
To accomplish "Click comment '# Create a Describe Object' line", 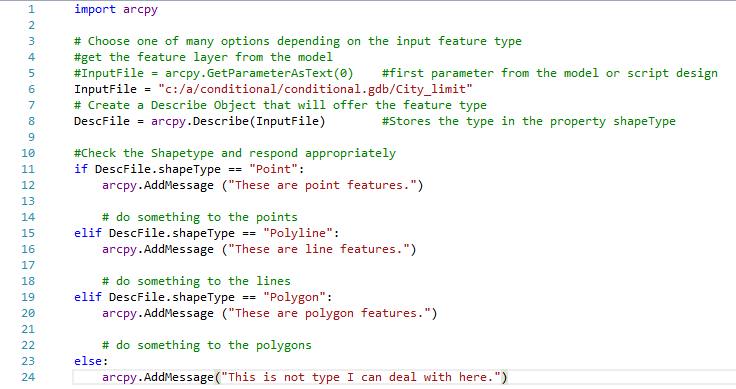I will click(x=280, y=105).
